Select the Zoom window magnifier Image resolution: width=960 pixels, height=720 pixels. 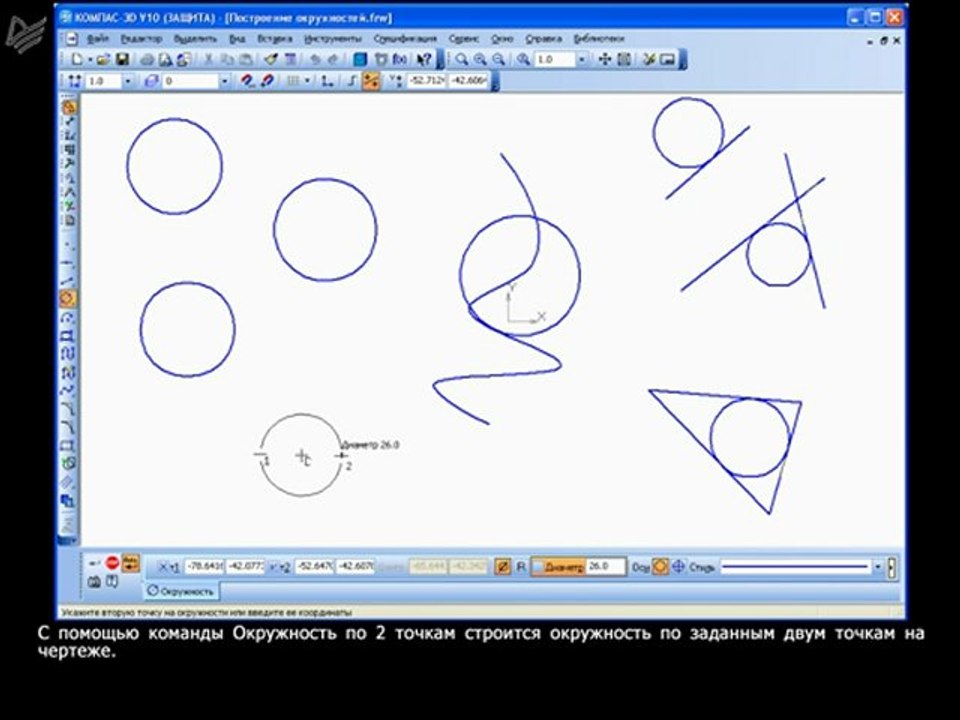pos(462,59)
